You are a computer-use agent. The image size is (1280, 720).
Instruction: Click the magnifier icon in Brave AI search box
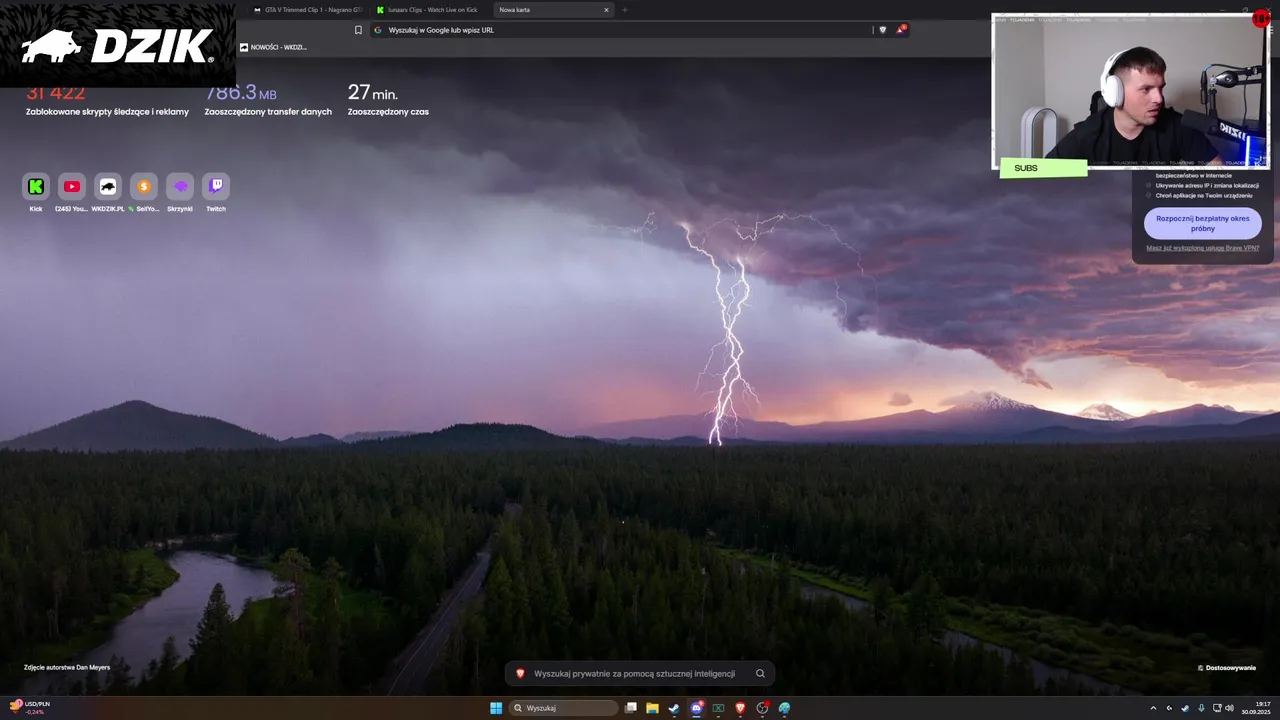click(760, 674)
